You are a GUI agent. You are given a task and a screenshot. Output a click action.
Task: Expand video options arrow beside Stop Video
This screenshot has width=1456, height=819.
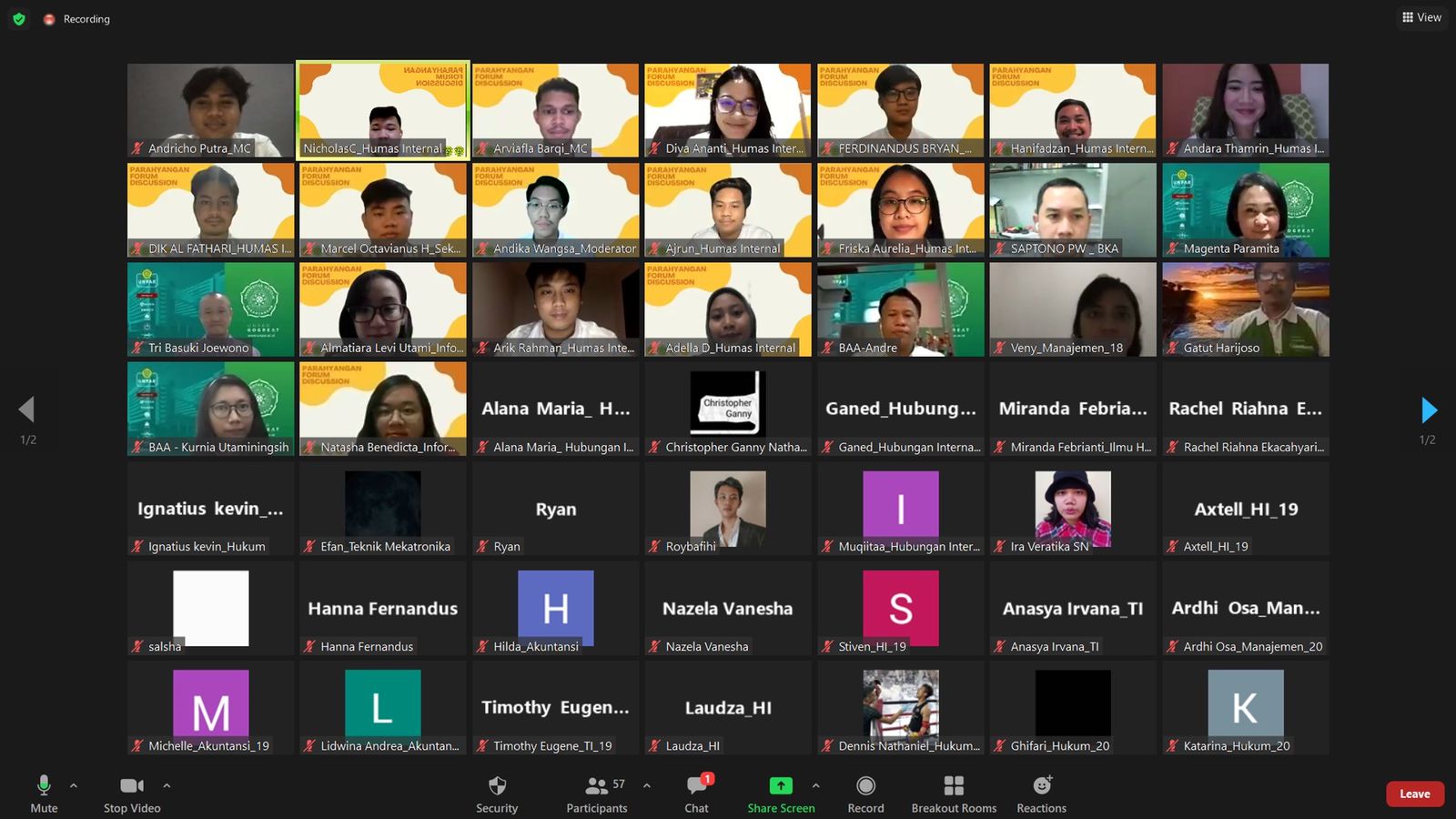pyautogui.click(x=167, y=785)
